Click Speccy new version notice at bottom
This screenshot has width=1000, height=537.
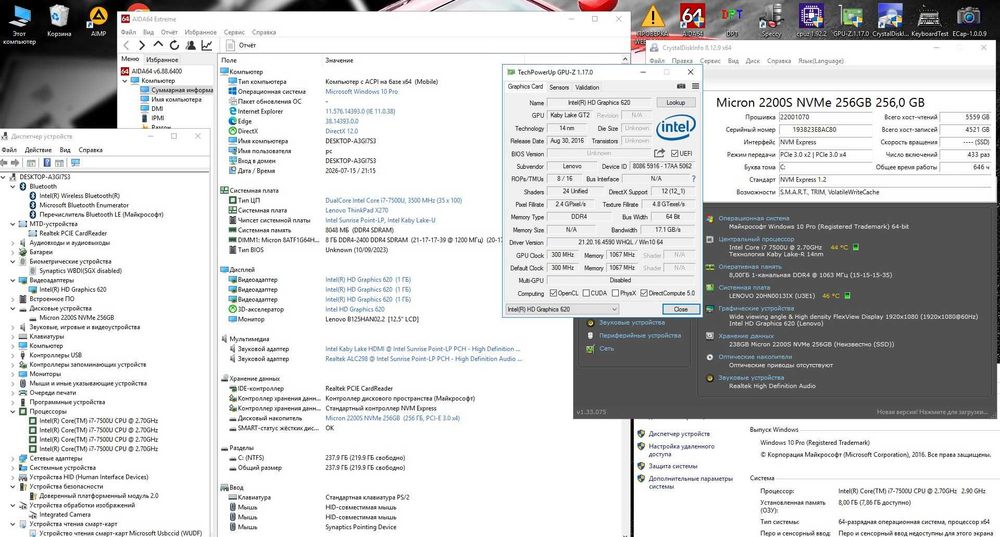[932, 413]
